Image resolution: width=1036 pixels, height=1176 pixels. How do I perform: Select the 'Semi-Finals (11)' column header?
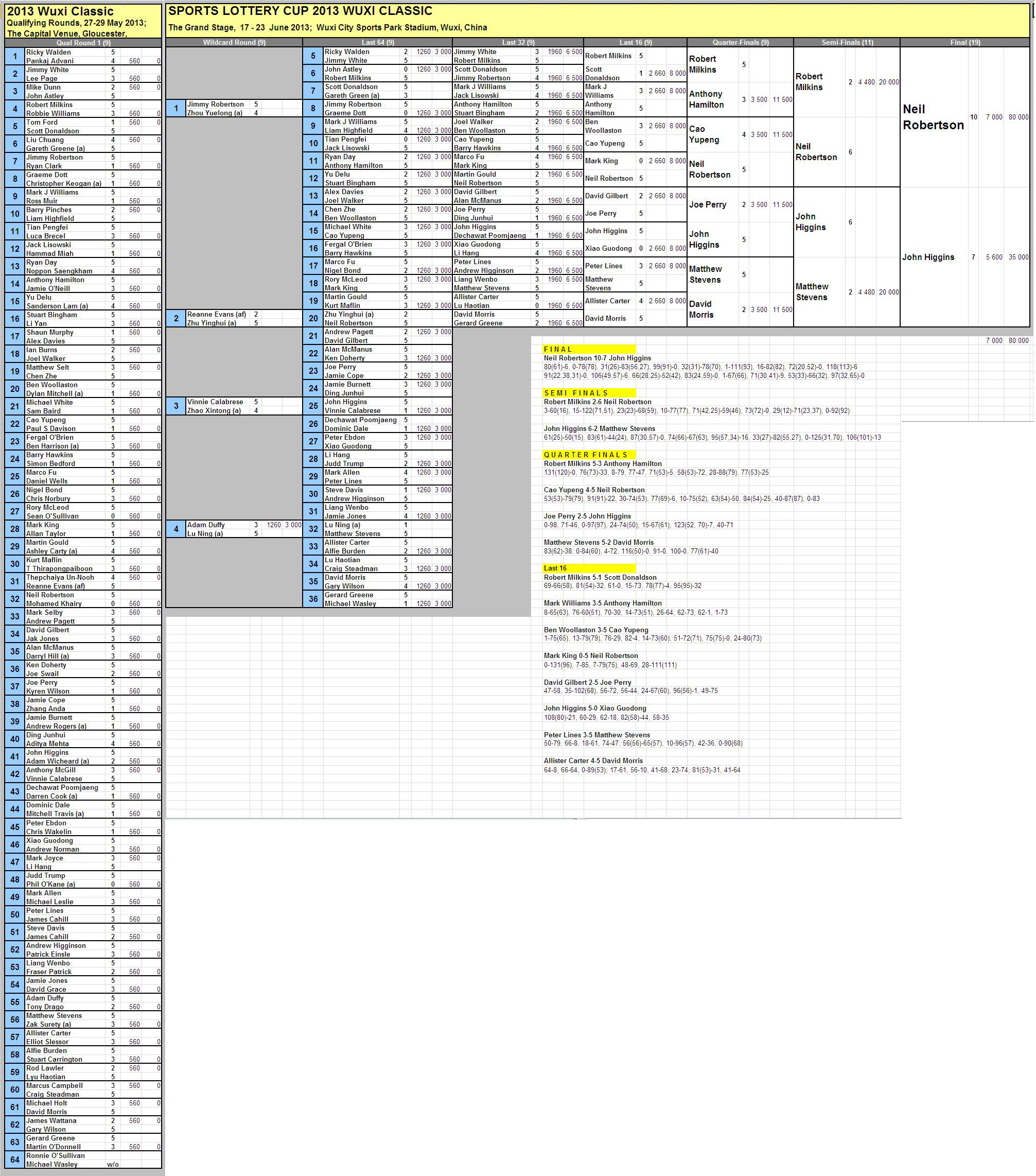coord(847,43)
